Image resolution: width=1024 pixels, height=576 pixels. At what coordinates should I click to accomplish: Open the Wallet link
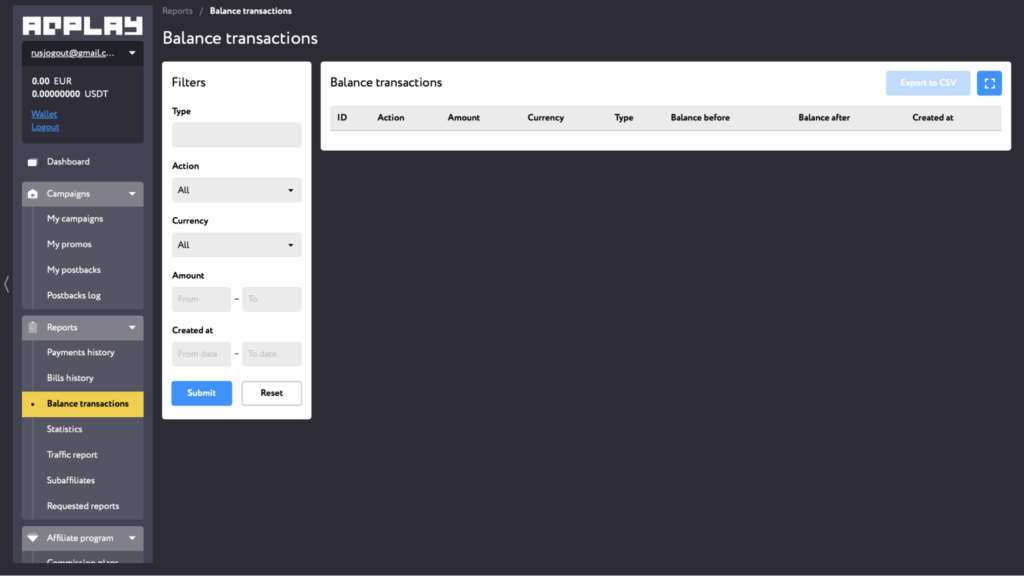tap(44, 115)
